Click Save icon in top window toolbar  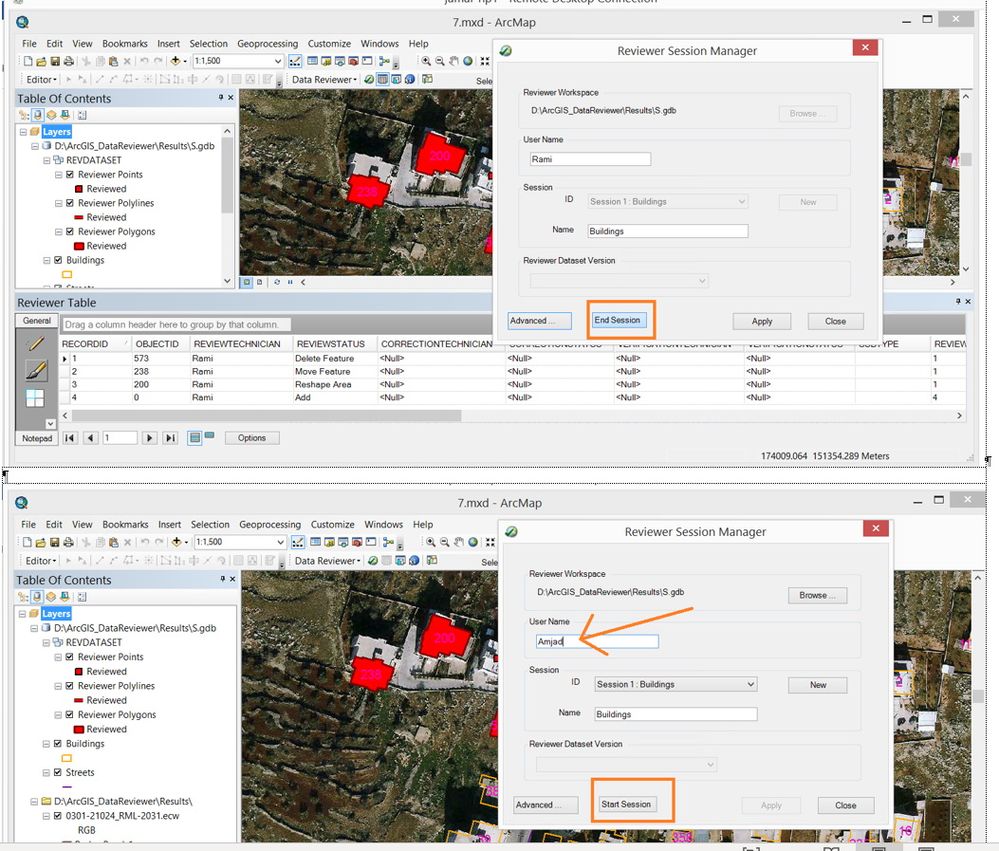click(x=55, y=61)
